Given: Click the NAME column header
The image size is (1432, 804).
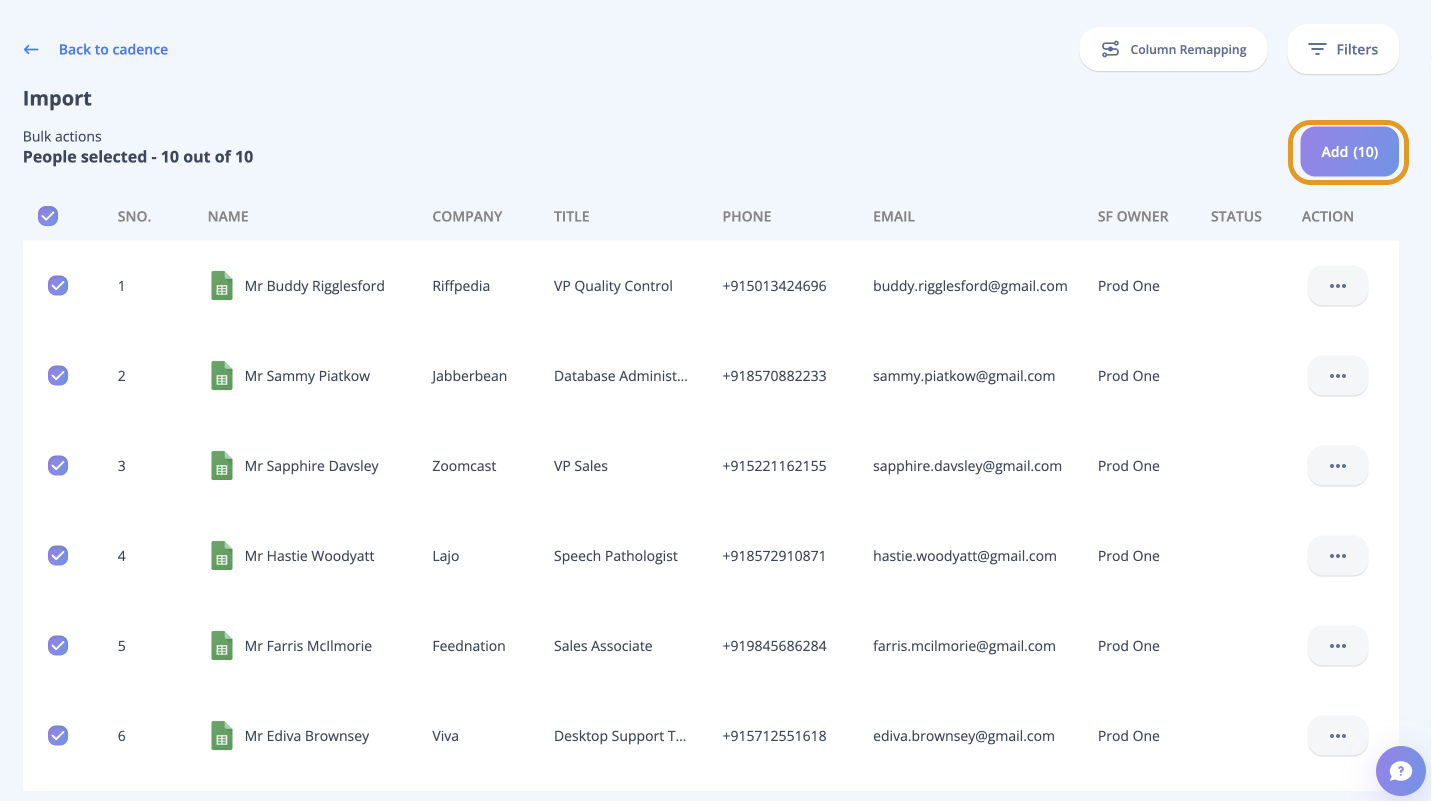Looking at the screenshot, I should [228, 216].
